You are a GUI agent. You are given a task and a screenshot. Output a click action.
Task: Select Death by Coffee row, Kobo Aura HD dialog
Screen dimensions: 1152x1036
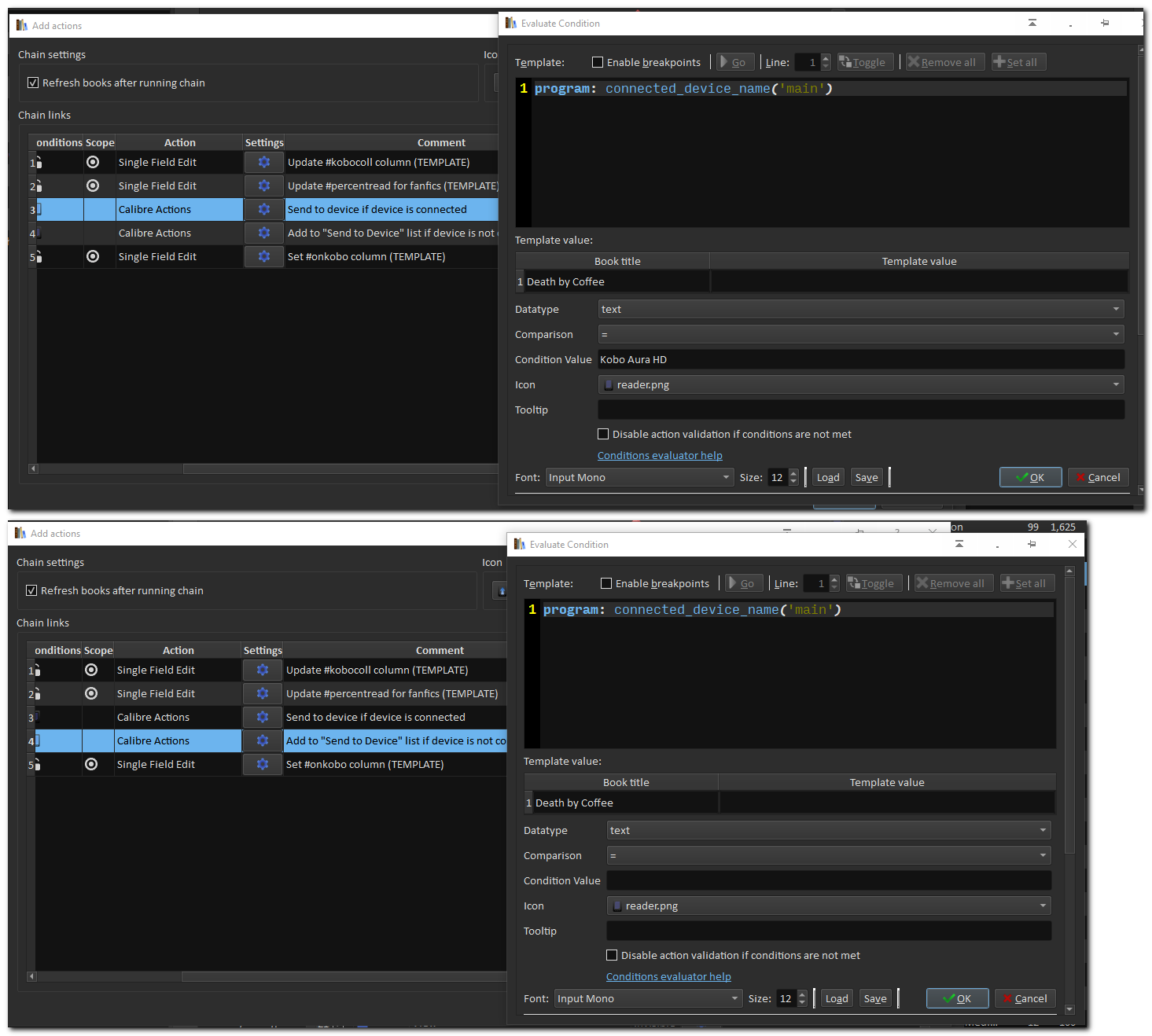tap(822, 281)
